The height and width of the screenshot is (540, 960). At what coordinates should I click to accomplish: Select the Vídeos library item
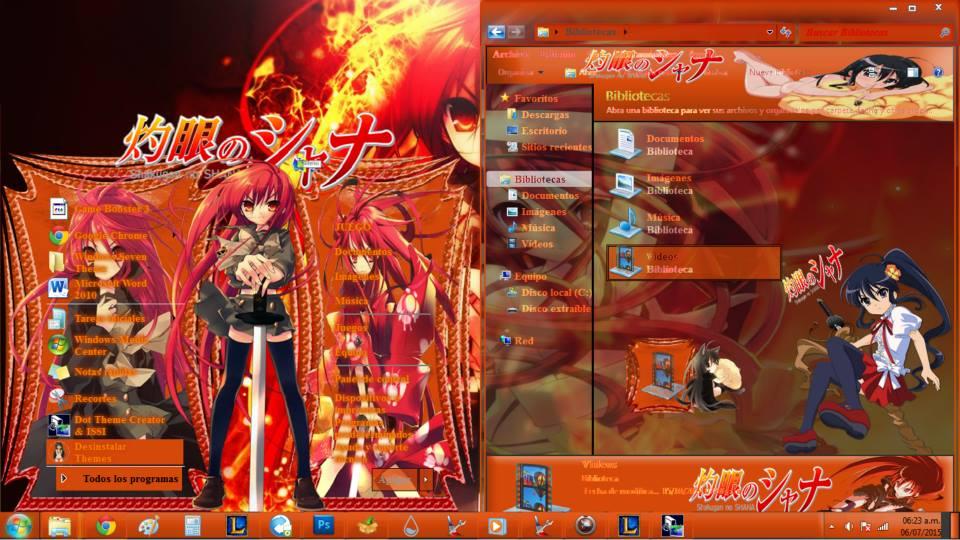[x=693, y=263]
